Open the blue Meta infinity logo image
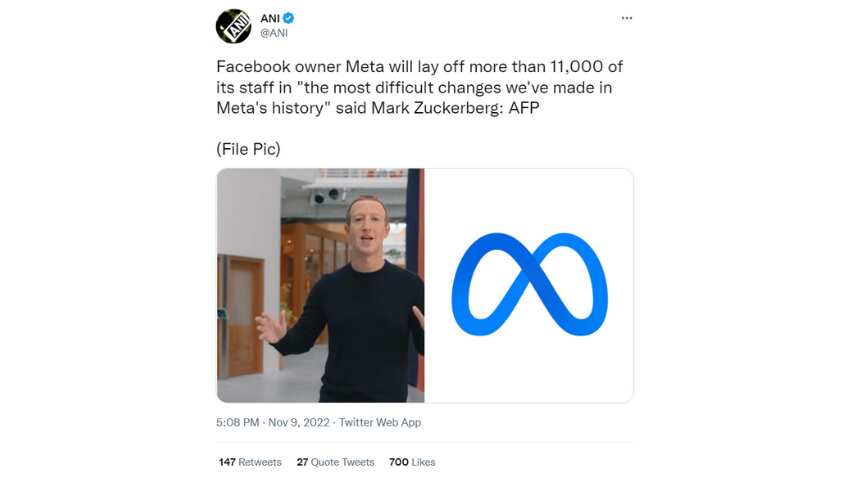The height and width of the screenshot is (478, 850). [529, 285]
